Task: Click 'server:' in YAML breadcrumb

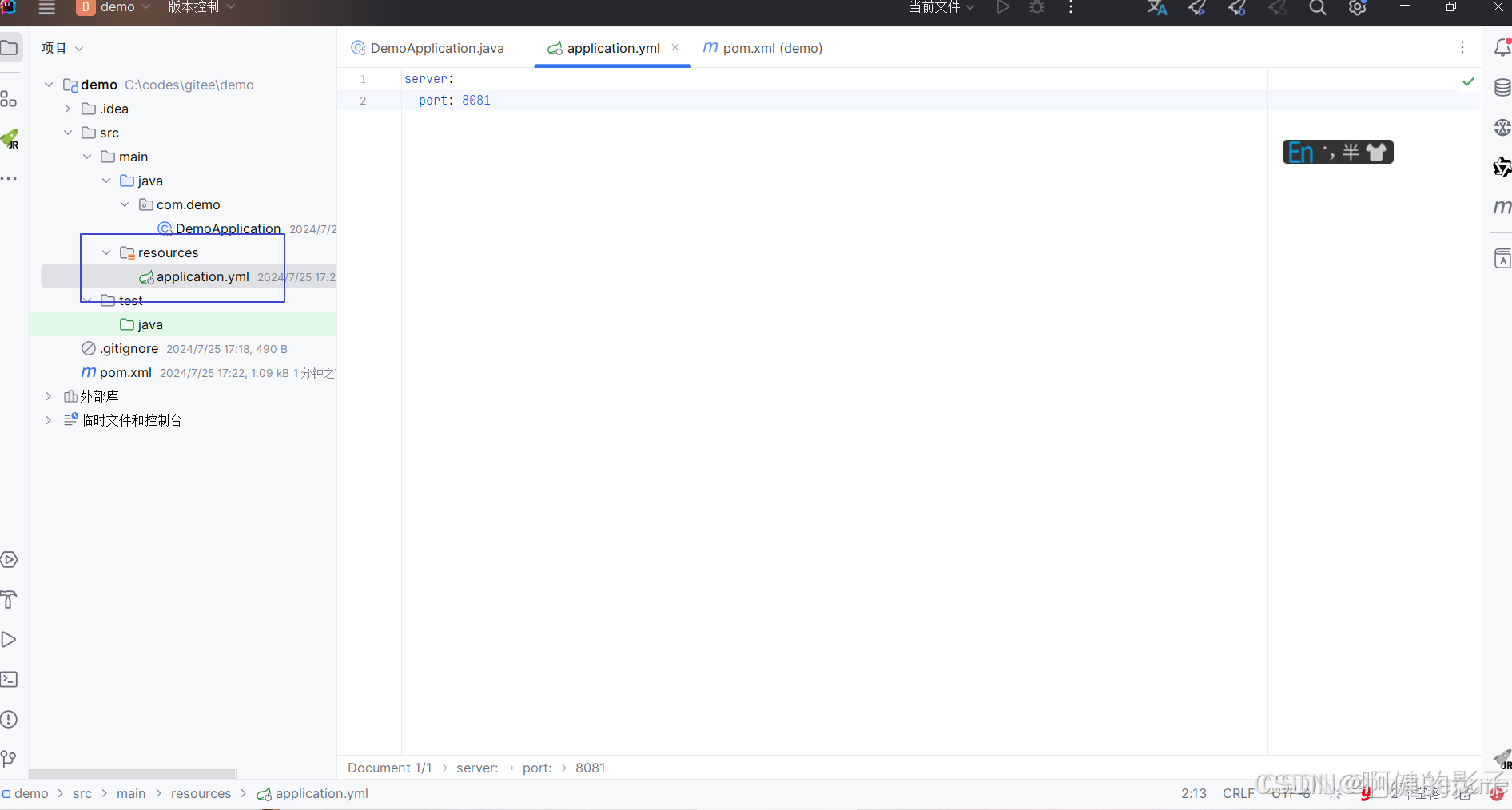Action: coord(477,768)
